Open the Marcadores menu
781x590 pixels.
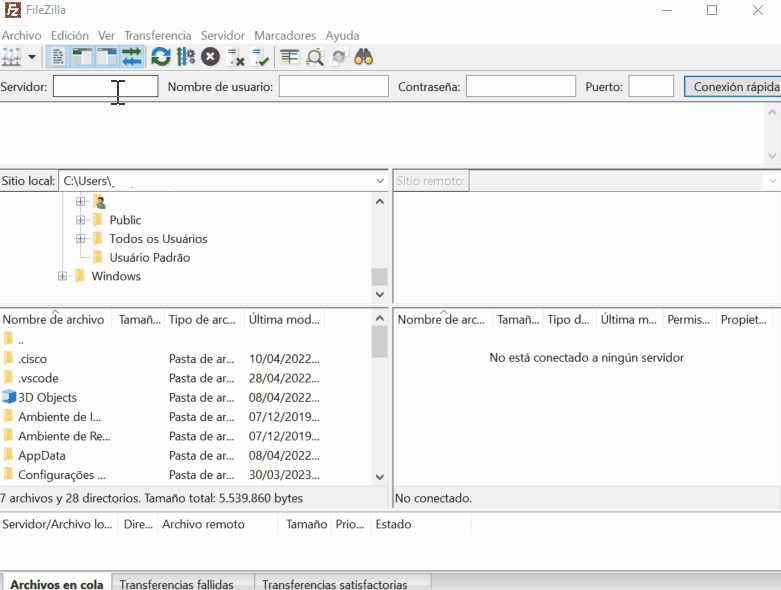pyautogui.click(x=285, y=35)
